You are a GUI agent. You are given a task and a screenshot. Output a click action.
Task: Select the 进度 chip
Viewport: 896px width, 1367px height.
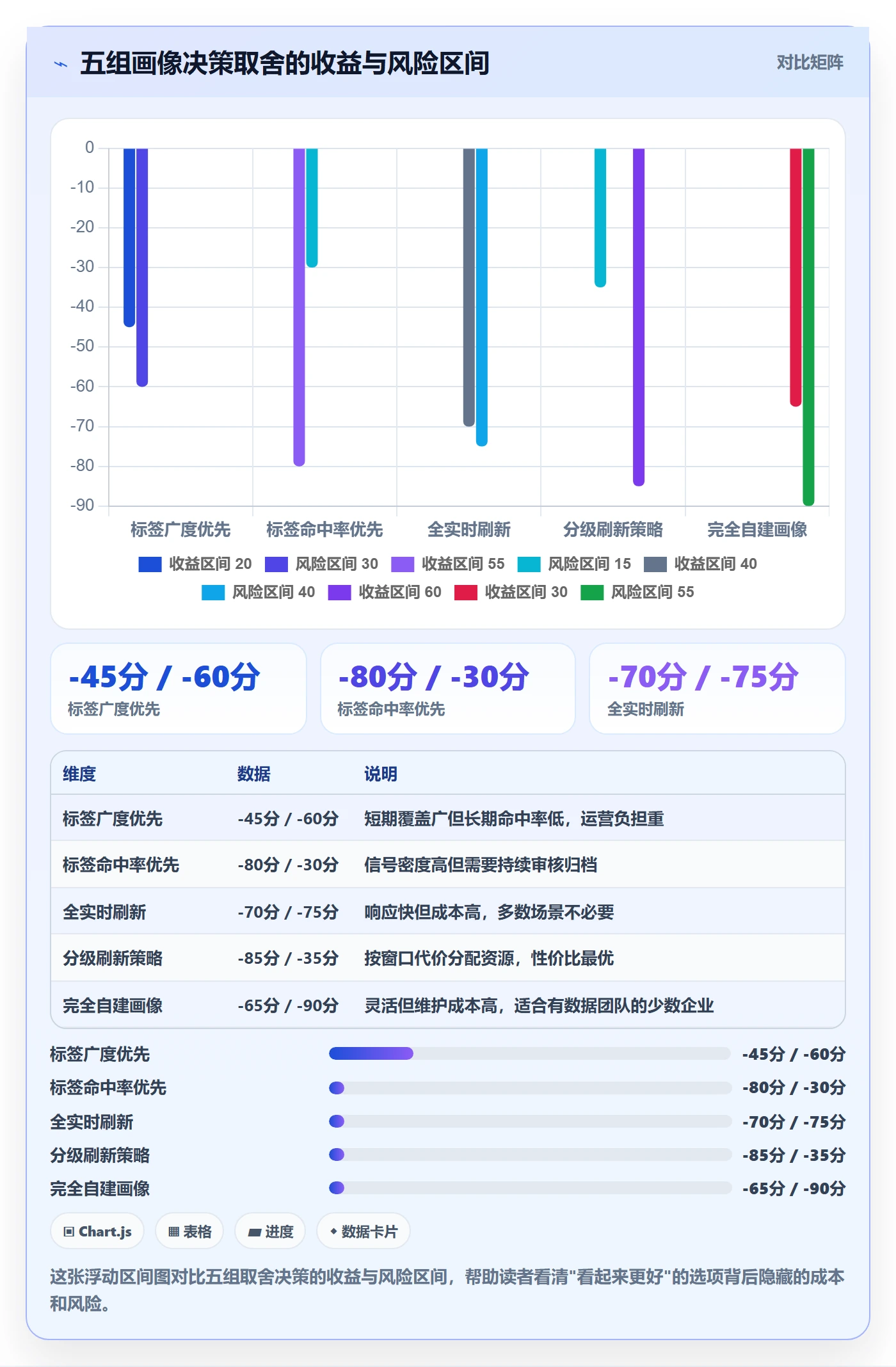(270, 1231)
